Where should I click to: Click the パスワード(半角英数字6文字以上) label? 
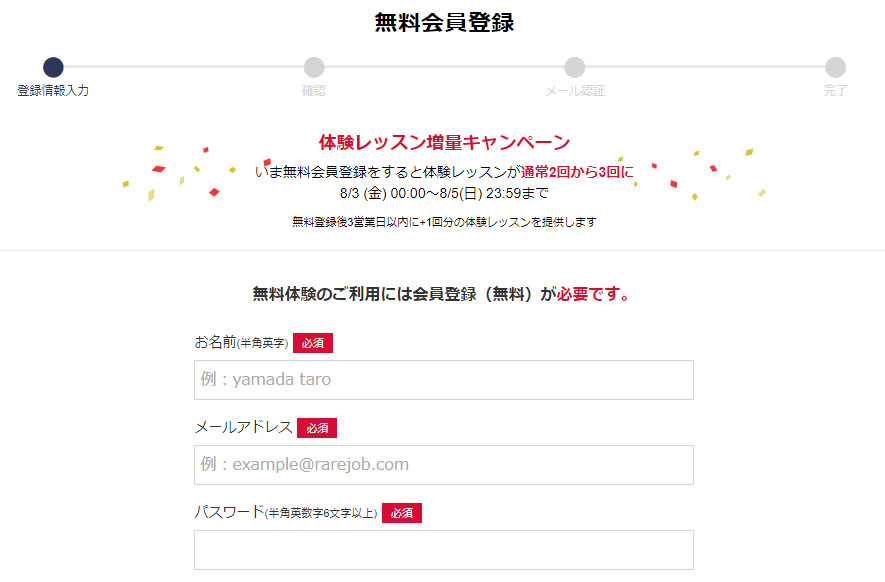pyautogui.click(x=286, y=512)
